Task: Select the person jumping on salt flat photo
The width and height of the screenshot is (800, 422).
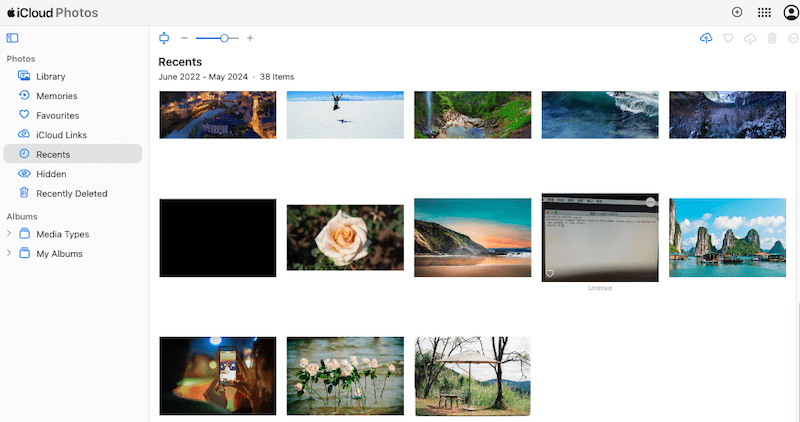Action: point(345,115)
